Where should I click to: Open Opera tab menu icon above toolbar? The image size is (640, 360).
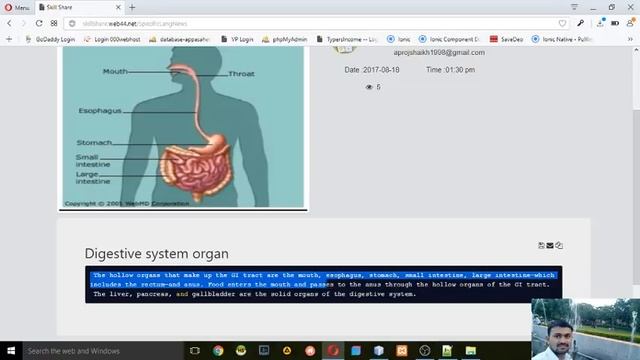pos(574,7)
